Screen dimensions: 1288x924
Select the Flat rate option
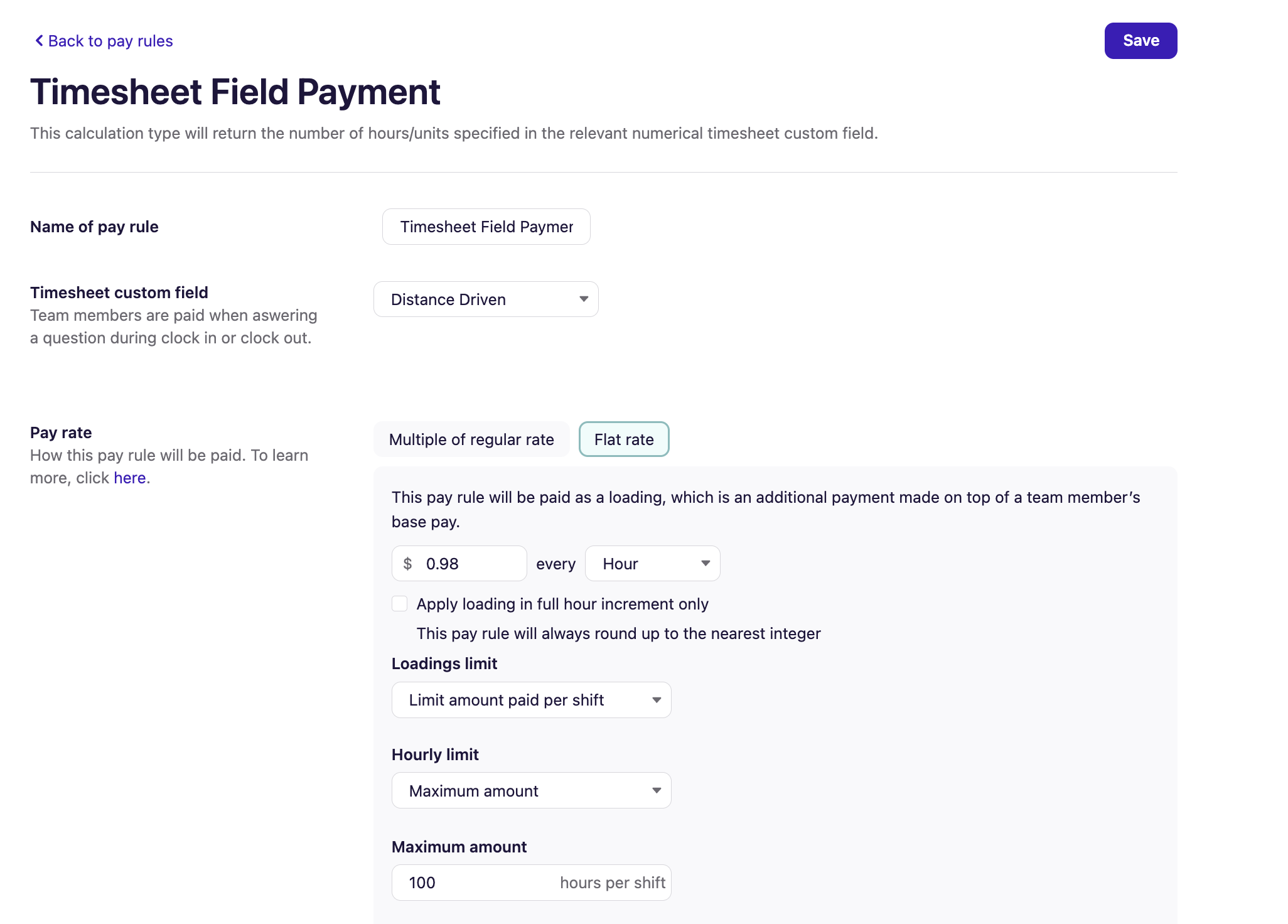[x=624, y=439]
